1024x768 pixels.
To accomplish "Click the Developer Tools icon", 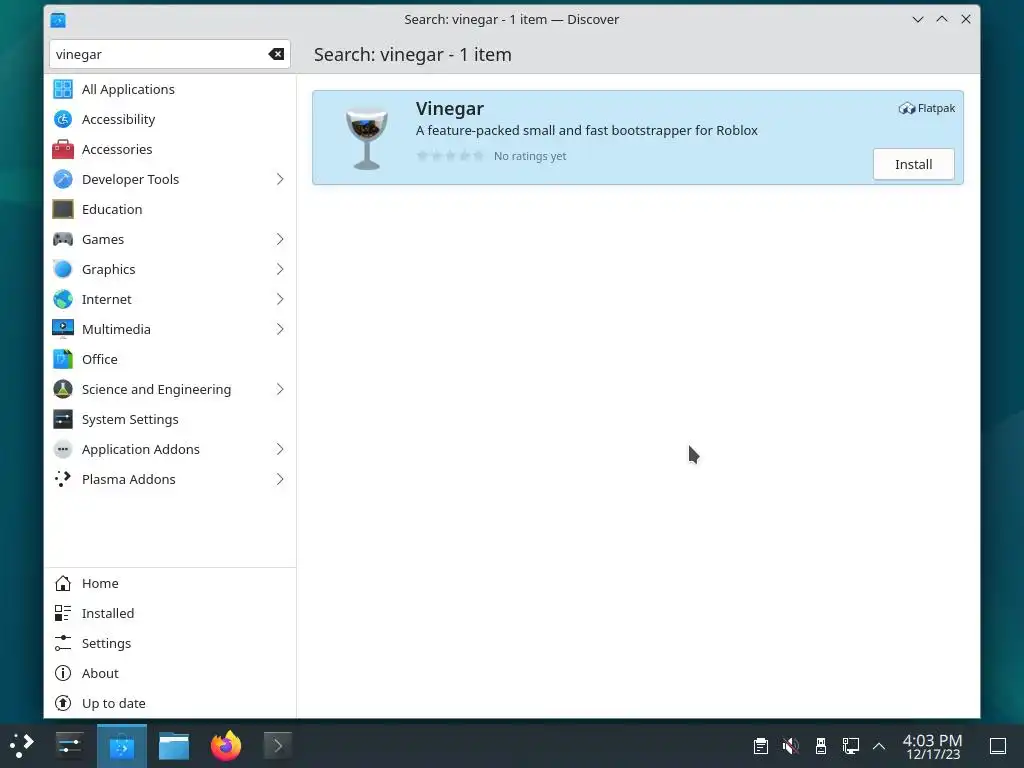I will 63,180.
